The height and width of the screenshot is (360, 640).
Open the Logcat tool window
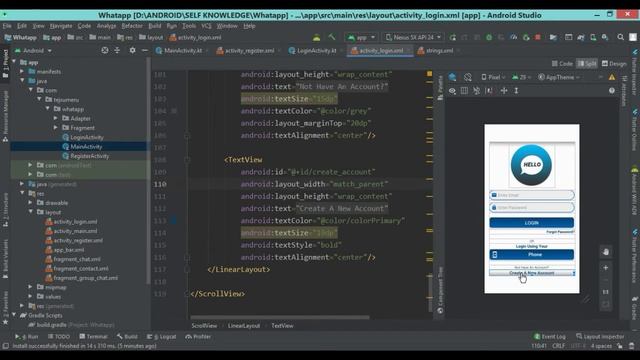(161, 337)
